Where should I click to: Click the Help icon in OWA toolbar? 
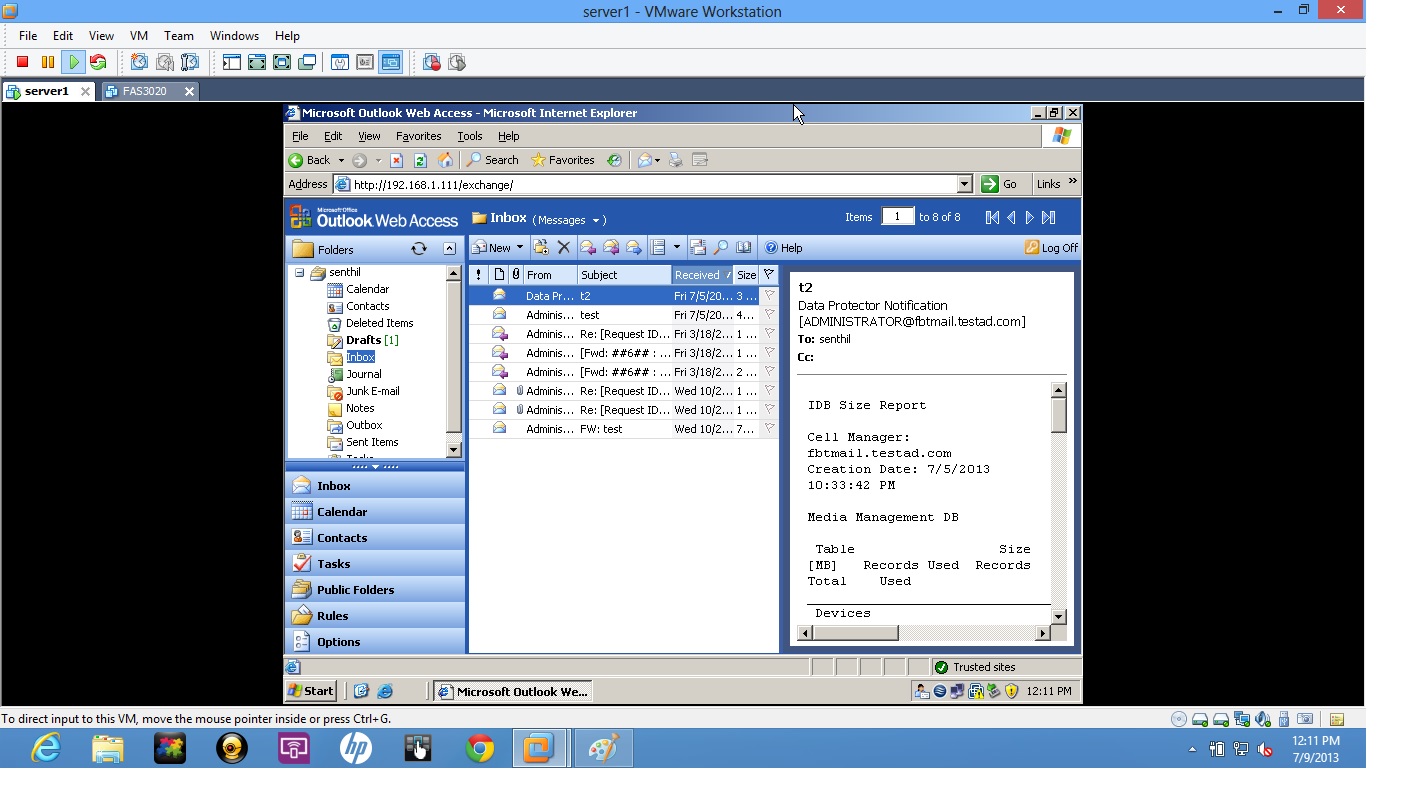(772, 247)
